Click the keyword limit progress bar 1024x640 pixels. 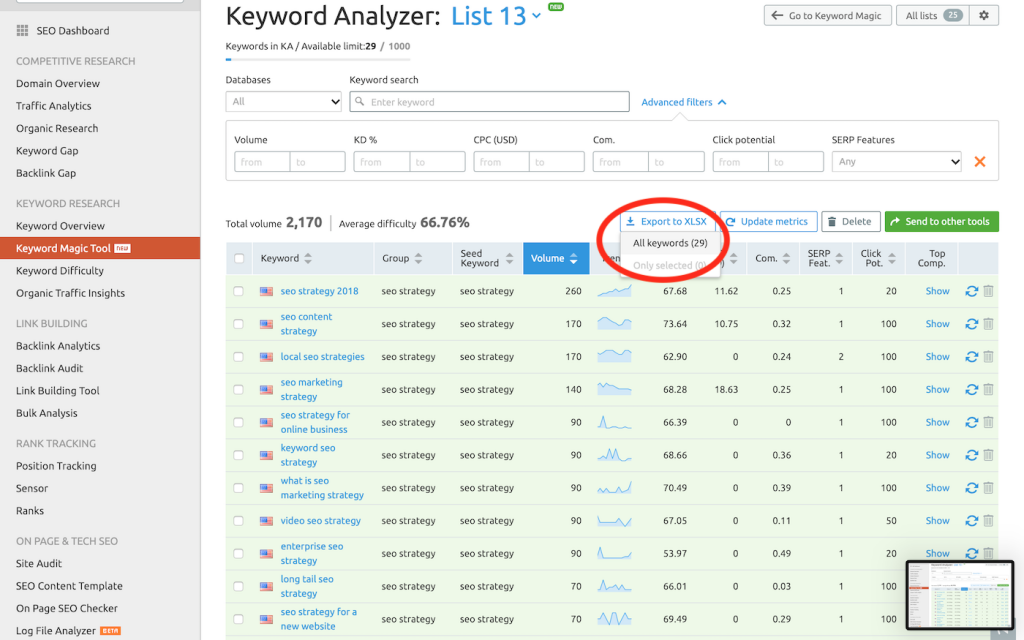[x=318, y=59]
